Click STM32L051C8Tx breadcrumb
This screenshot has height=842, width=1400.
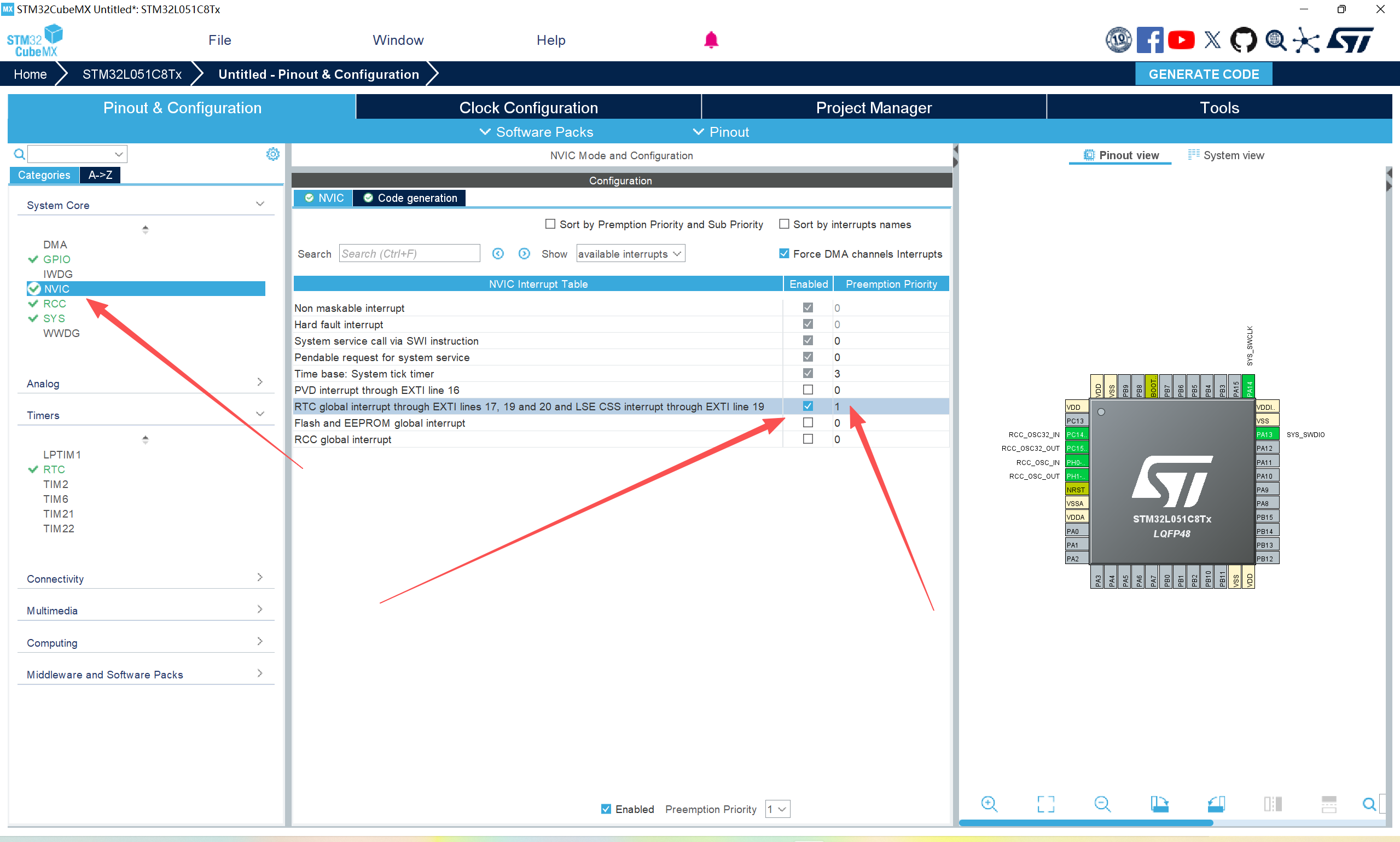(x=132, y=74)
